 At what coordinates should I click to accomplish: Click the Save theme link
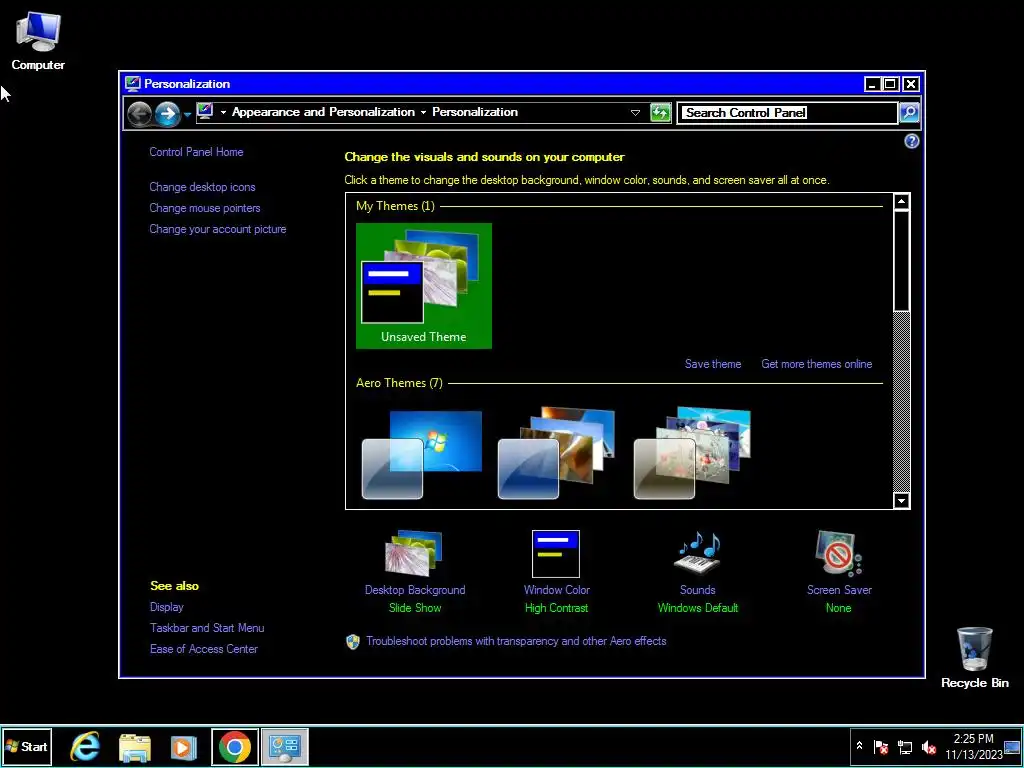(712, 364)
